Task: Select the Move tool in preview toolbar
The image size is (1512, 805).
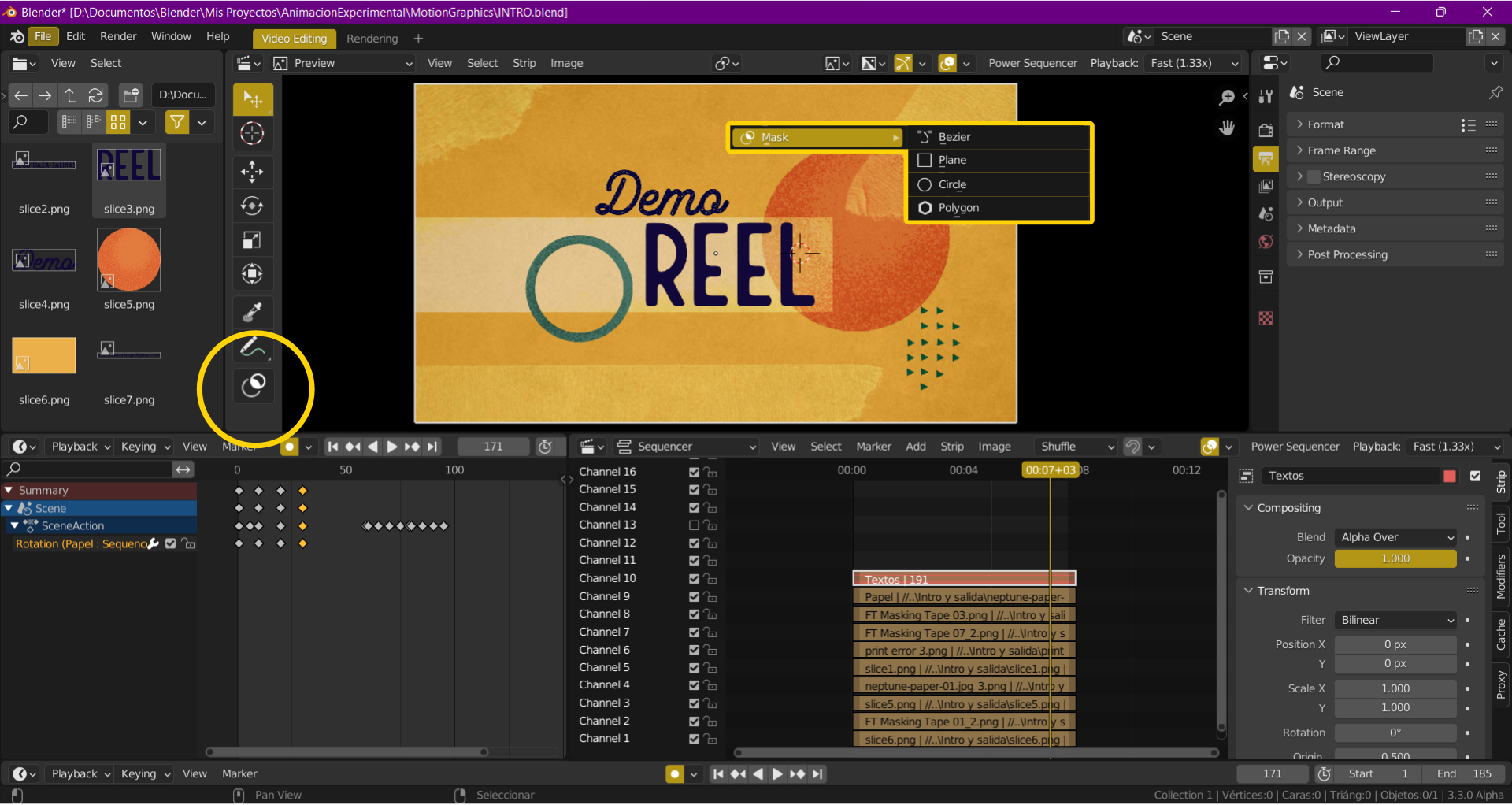Action: pos(252,171)
